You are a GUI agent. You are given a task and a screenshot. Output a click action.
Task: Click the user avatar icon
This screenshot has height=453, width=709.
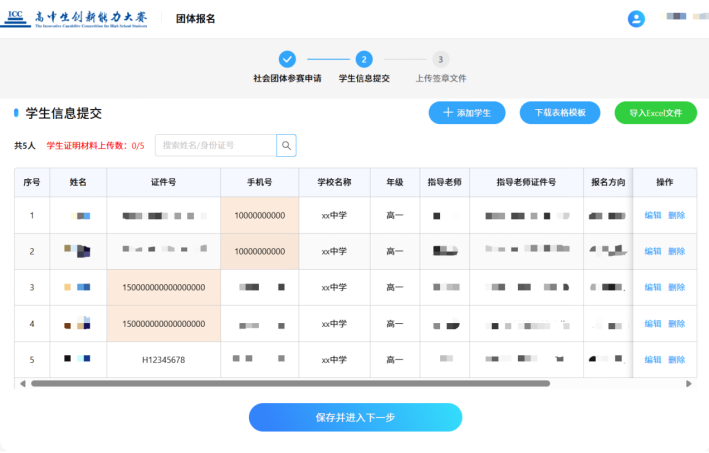pyautogui.click(x=636, y=19)
